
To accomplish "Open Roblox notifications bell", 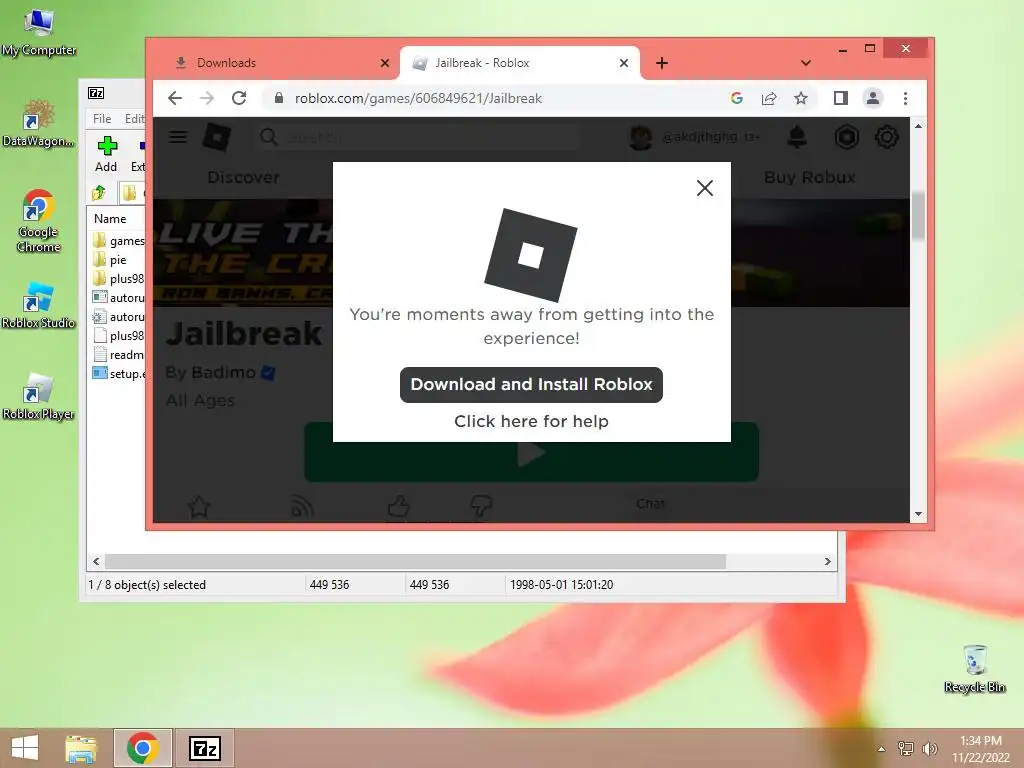I will pyautogui.click(x=796, y=137).
